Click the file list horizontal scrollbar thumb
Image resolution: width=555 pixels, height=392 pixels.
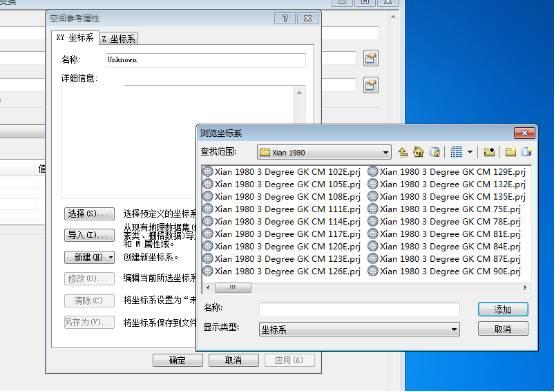coord(233,288)
